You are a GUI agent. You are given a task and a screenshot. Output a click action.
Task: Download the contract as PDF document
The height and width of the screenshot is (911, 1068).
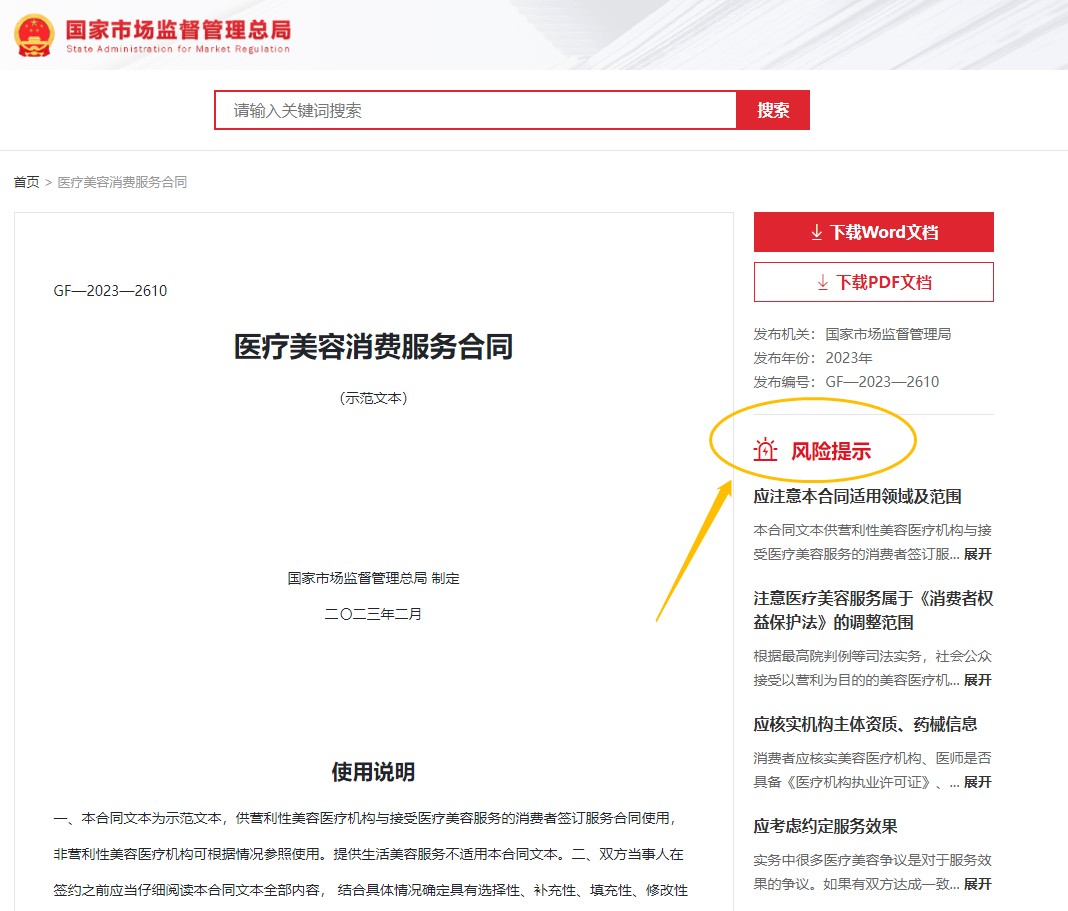coord(873,282)
